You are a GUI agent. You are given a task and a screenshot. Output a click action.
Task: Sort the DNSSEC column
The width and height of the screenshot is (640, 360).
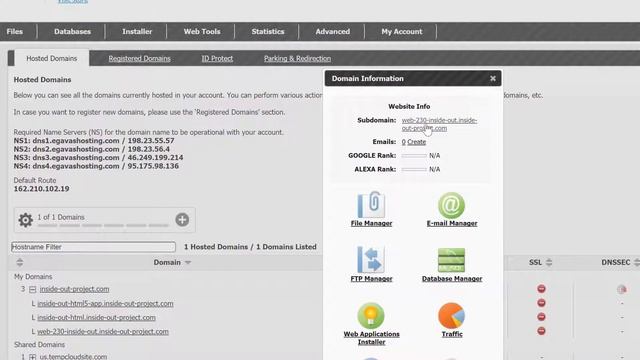[636, 262]
